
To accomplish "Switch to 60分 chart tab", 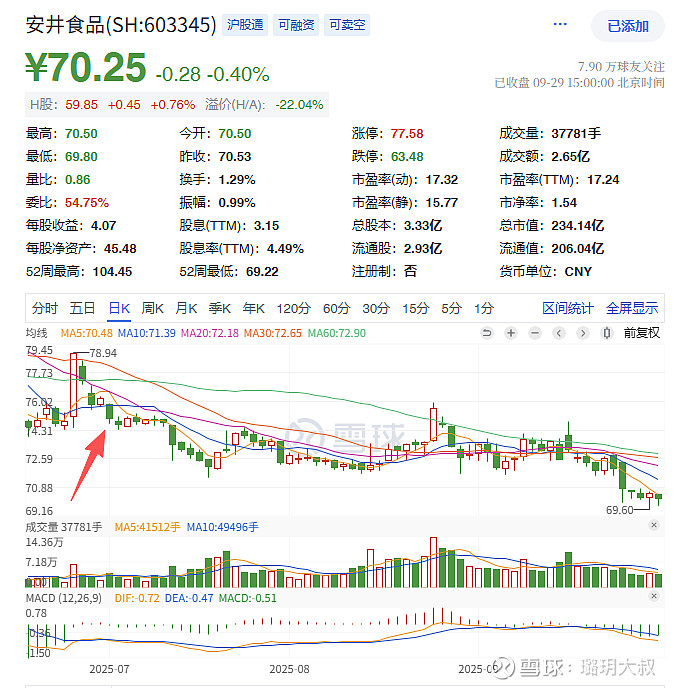I will [337, 308].
